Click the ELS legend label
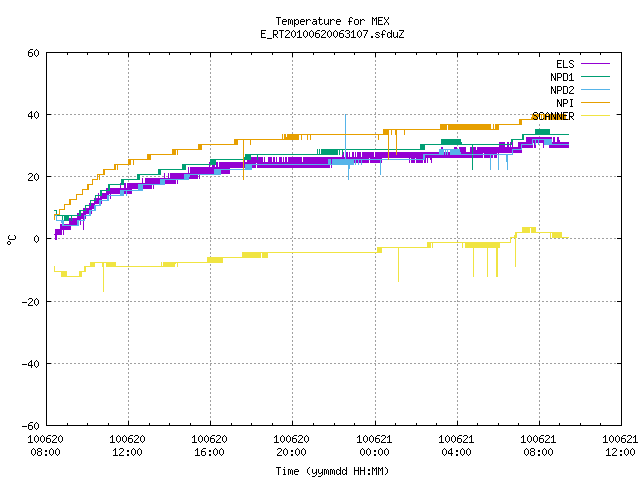The width and height of the screenshot is (640, 480). pos(565,64)
